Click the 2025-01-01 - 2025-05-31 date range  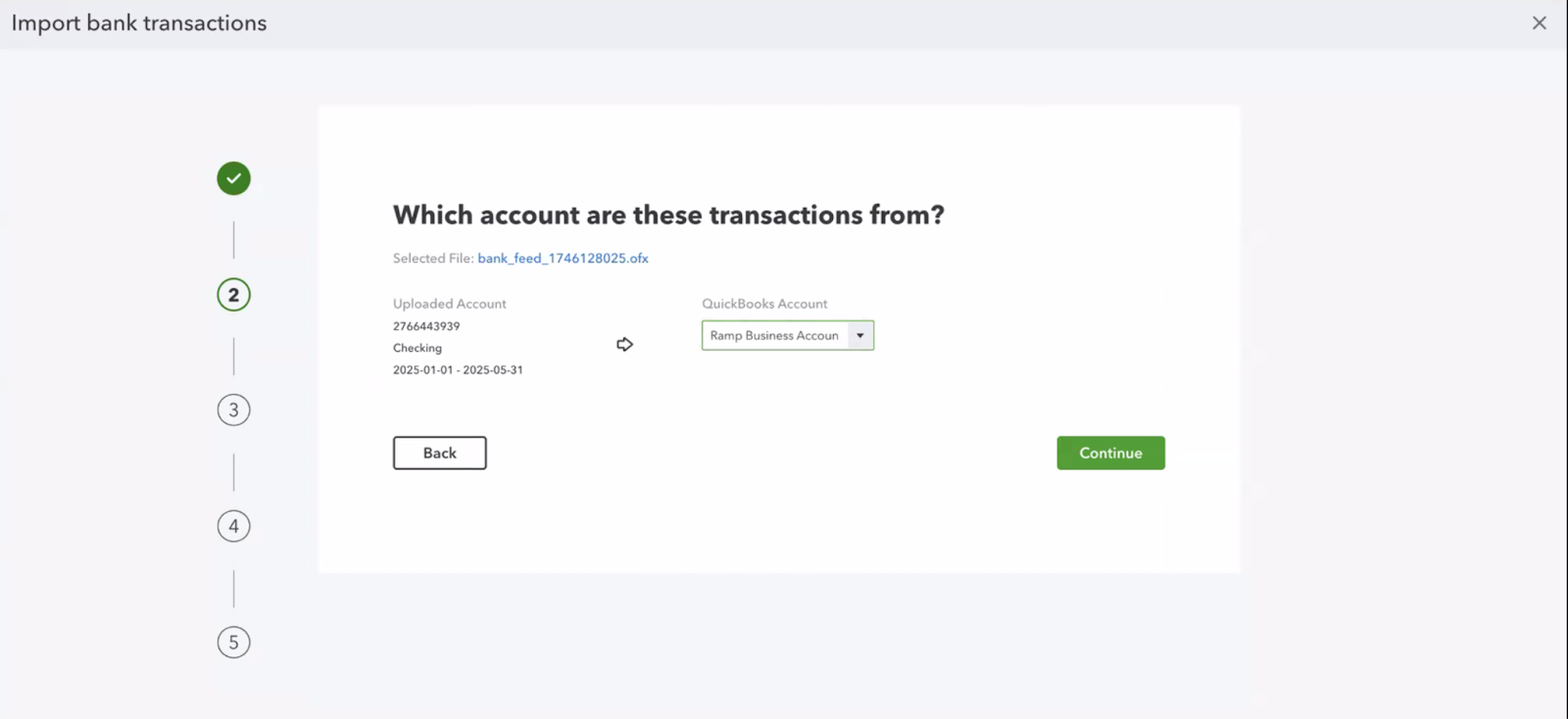coord(458,370)
